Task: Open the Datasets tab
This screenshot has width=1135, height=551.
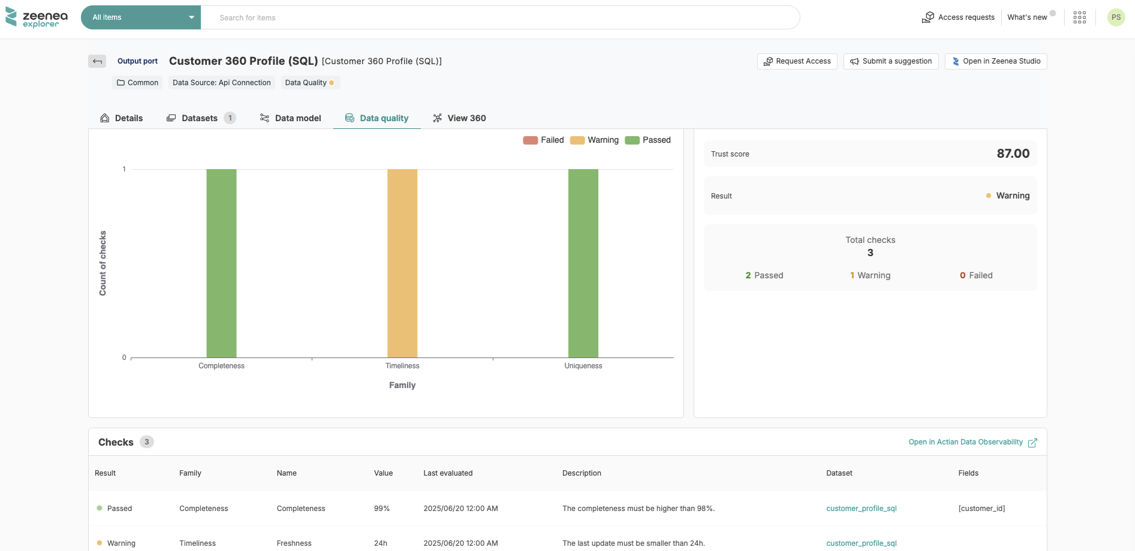Action: 199,118
